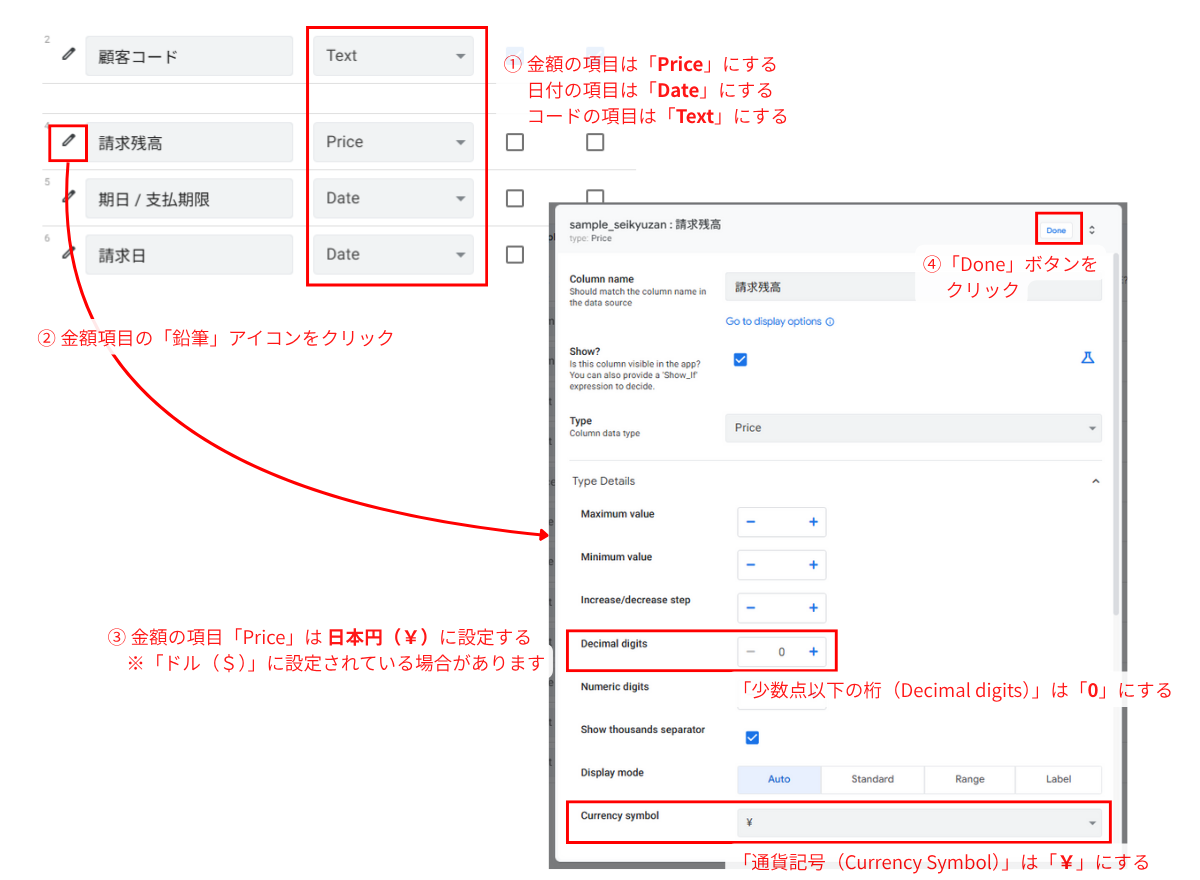1200x880 pixels.
Task: Click the plus icon for Maximum value
Action: tap(812, 522)
